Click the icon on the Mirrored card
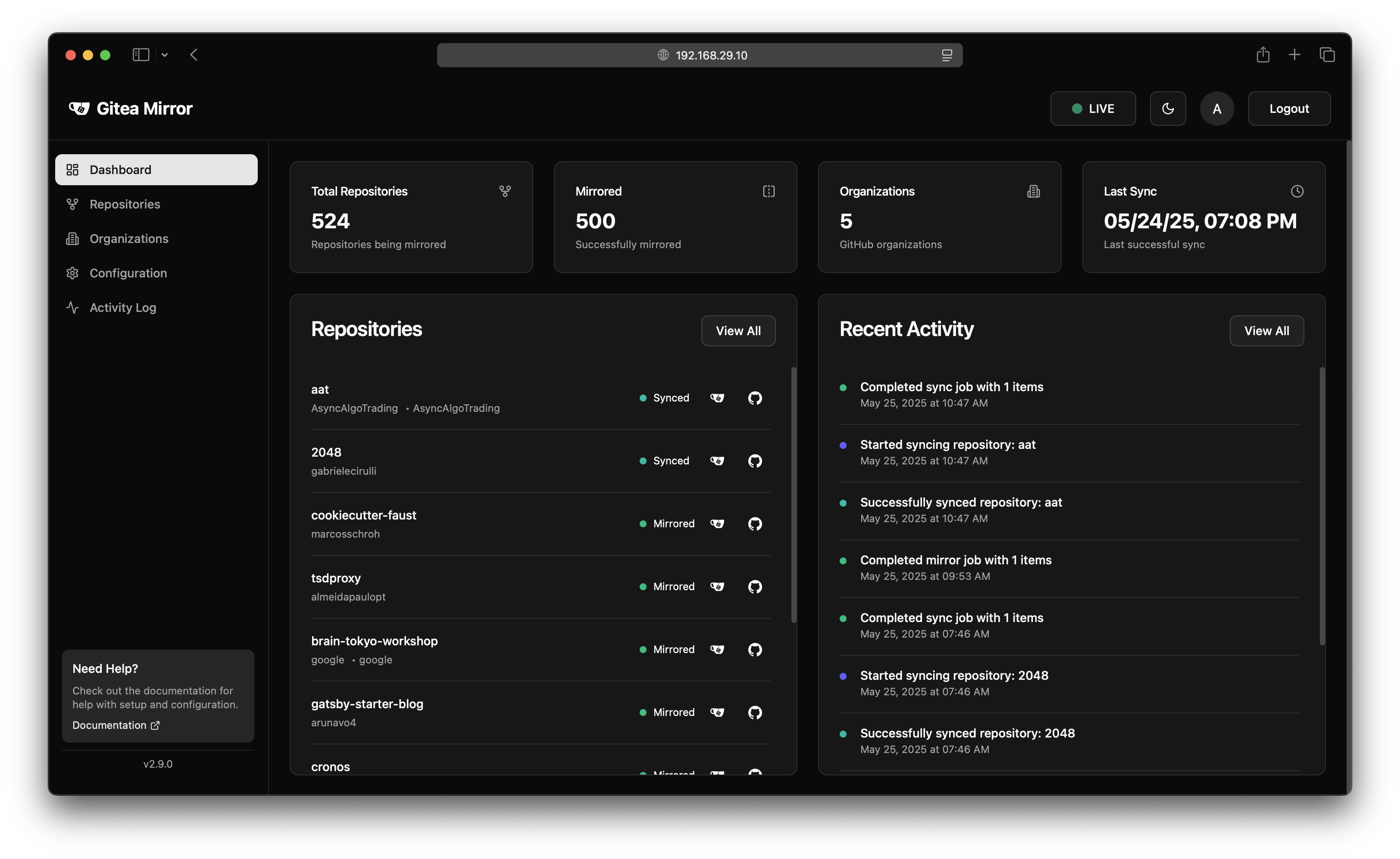Screen dimensions: 1400x859 [769, 191]
